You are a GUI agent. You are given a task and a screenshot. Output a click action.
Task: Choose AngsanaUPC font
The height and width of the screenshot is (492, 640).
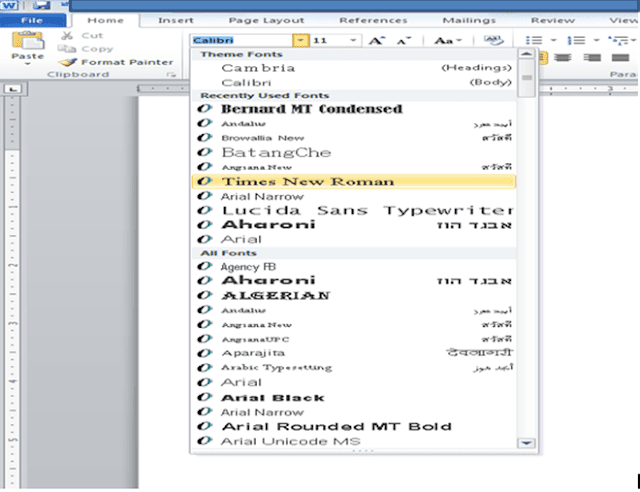pos(353,339)
